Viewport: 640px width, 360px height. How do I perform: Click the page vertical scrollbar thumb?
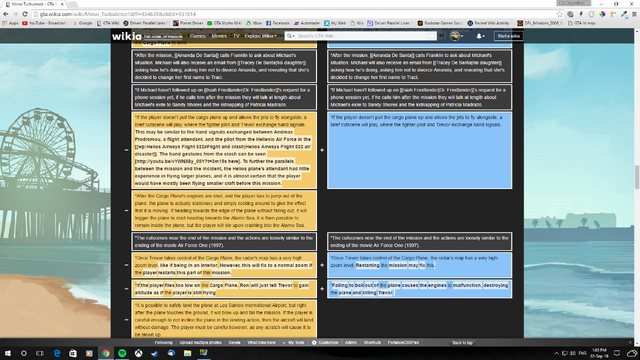point(637,177)
